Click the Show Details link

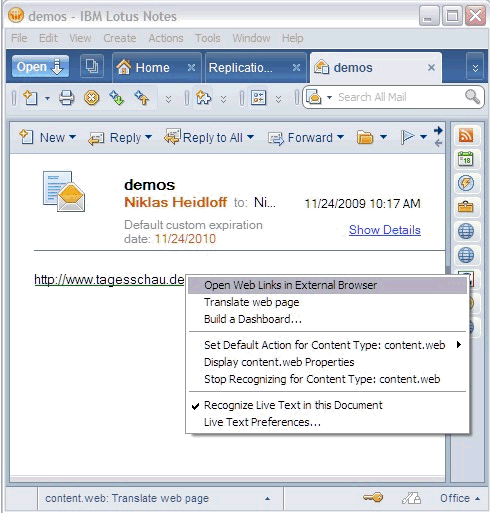385,230
